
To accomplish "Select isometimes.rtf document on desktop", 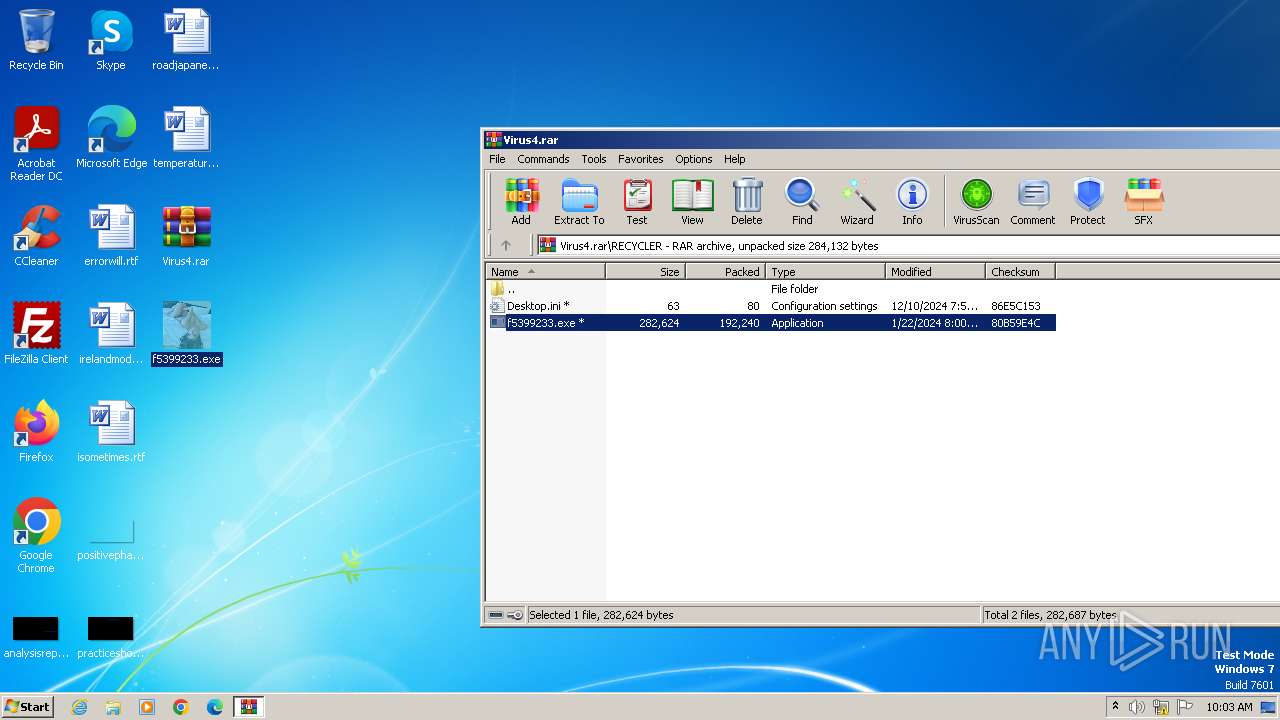I will 111,432.
